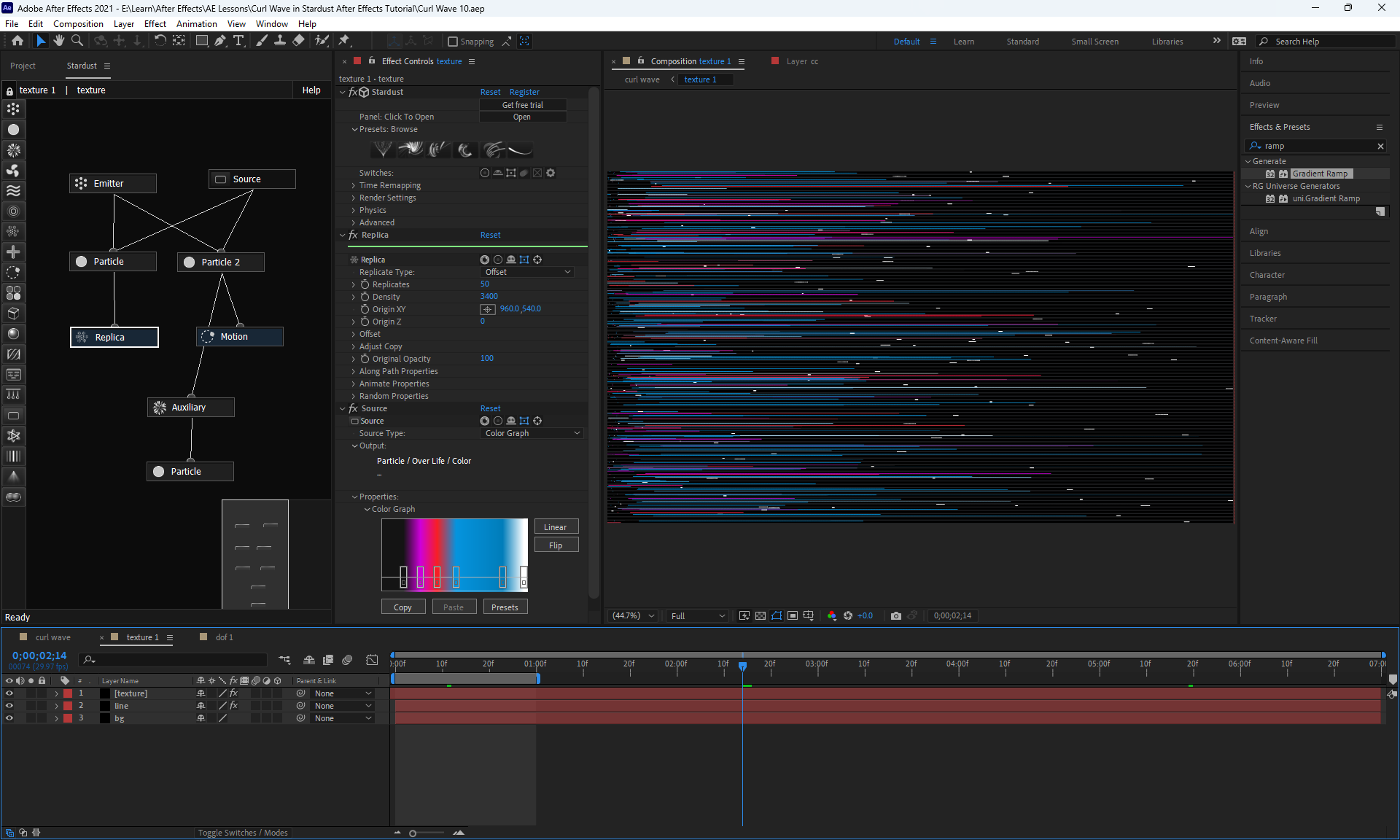Image resolution: width=1400 pixels, height=840 pixels.
Task: Open the Source Type Color Graph dropdown
Action: point(532,433)
